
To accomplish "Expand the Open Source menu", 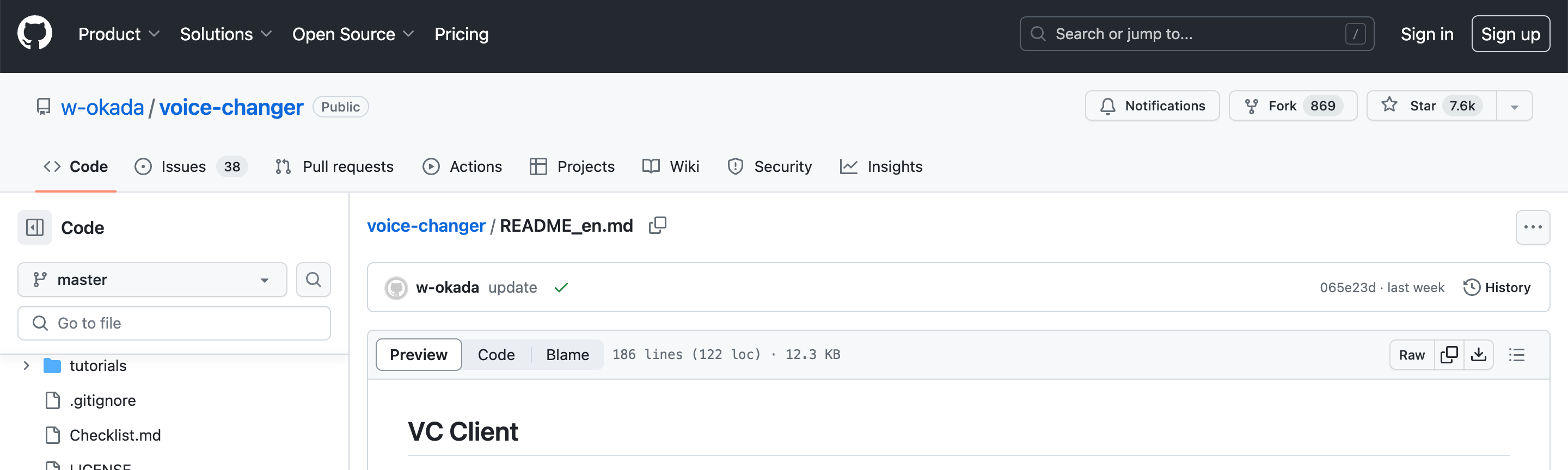I will 352,34.
